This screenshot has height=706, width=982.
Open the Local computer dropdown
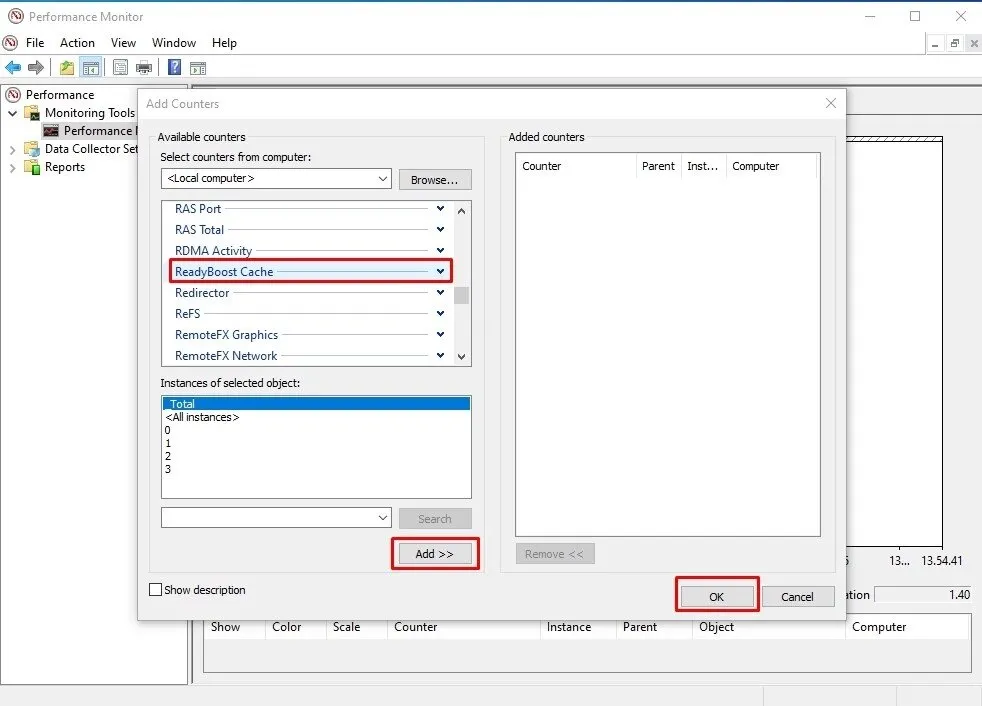point(383,179)
